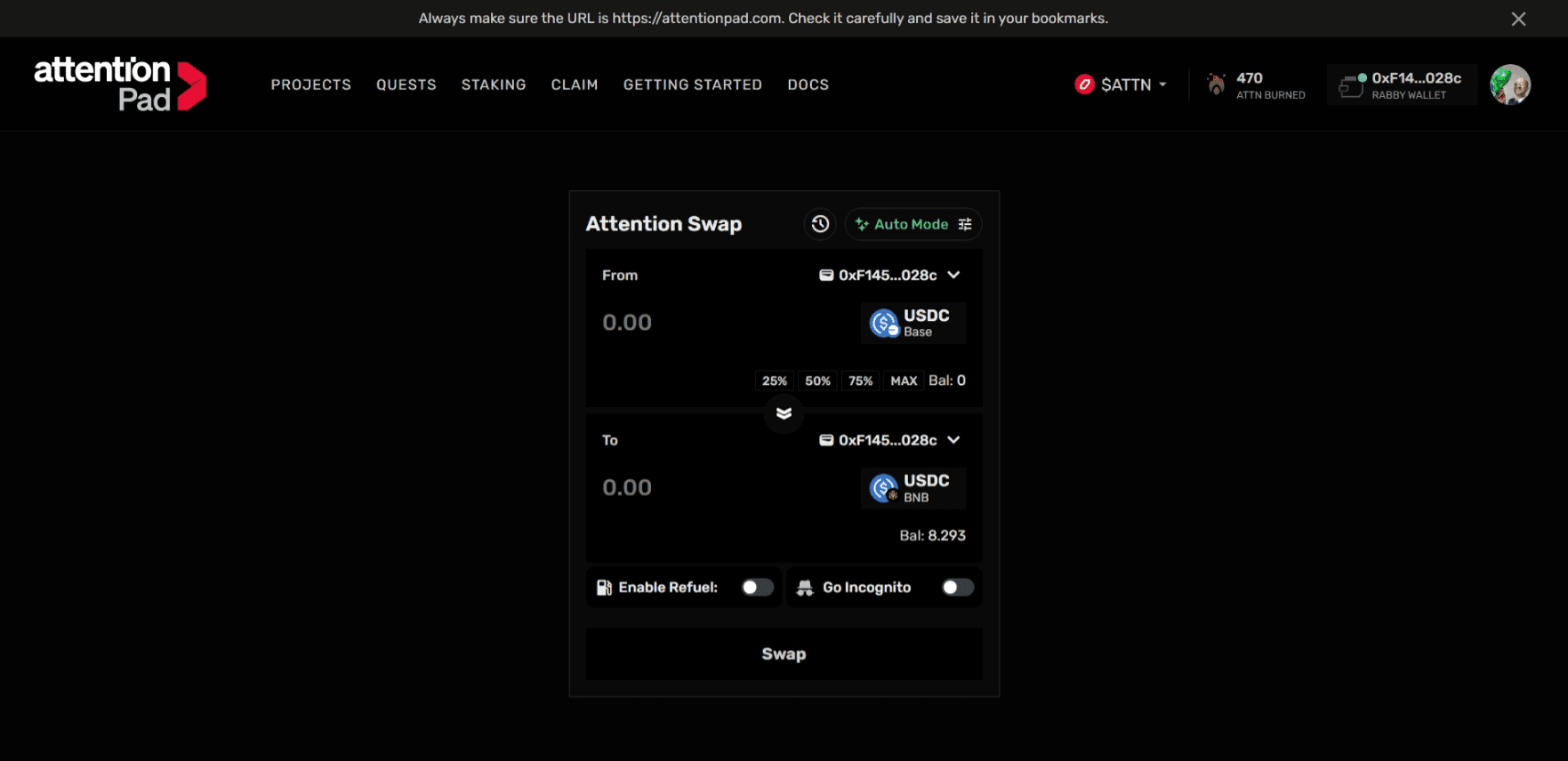Click the URL warning banner text
This screenshot has height=761, width=1568.
point(763,19)
